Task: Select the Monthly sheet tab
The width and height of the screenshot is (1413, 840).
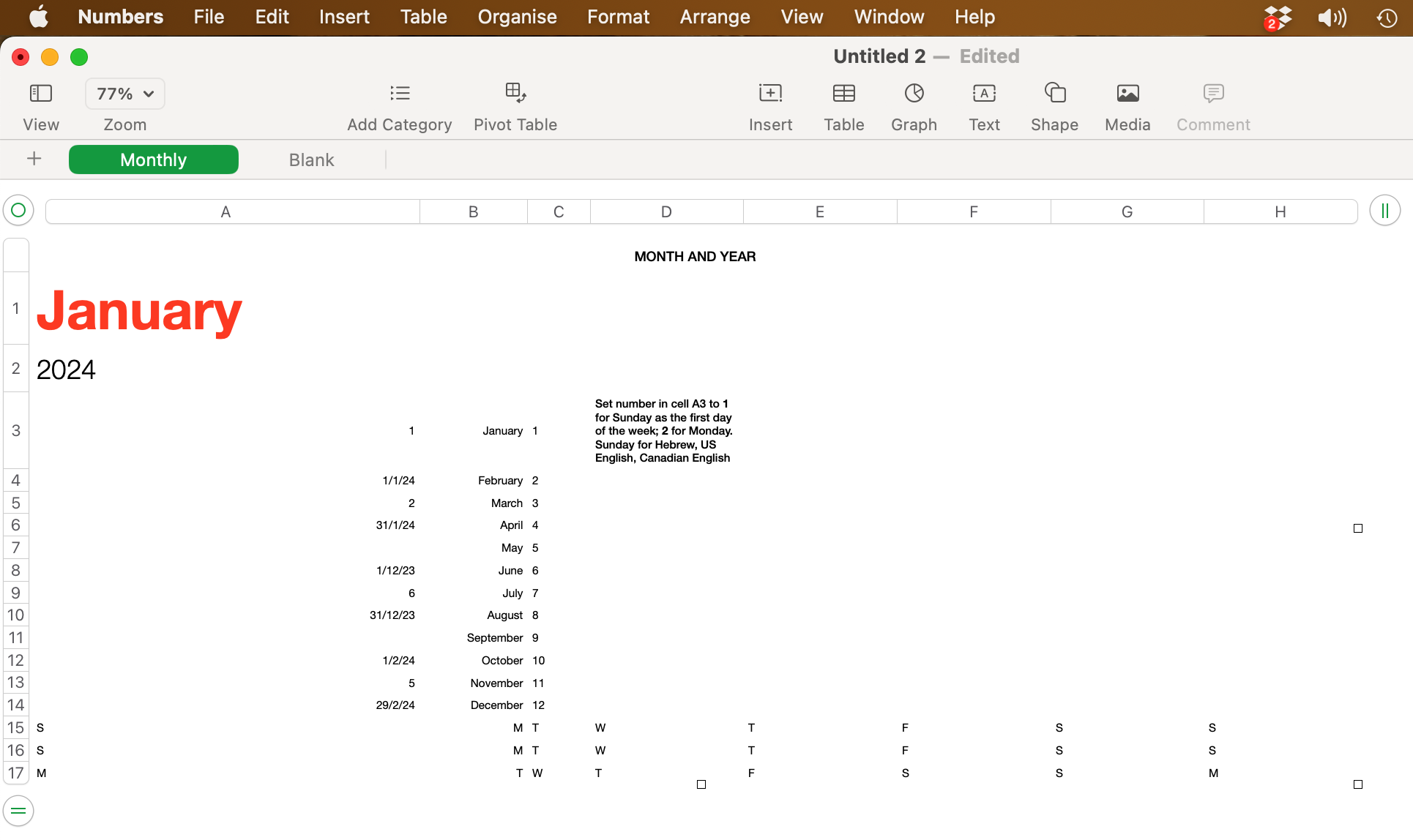Action: (153, 159)
